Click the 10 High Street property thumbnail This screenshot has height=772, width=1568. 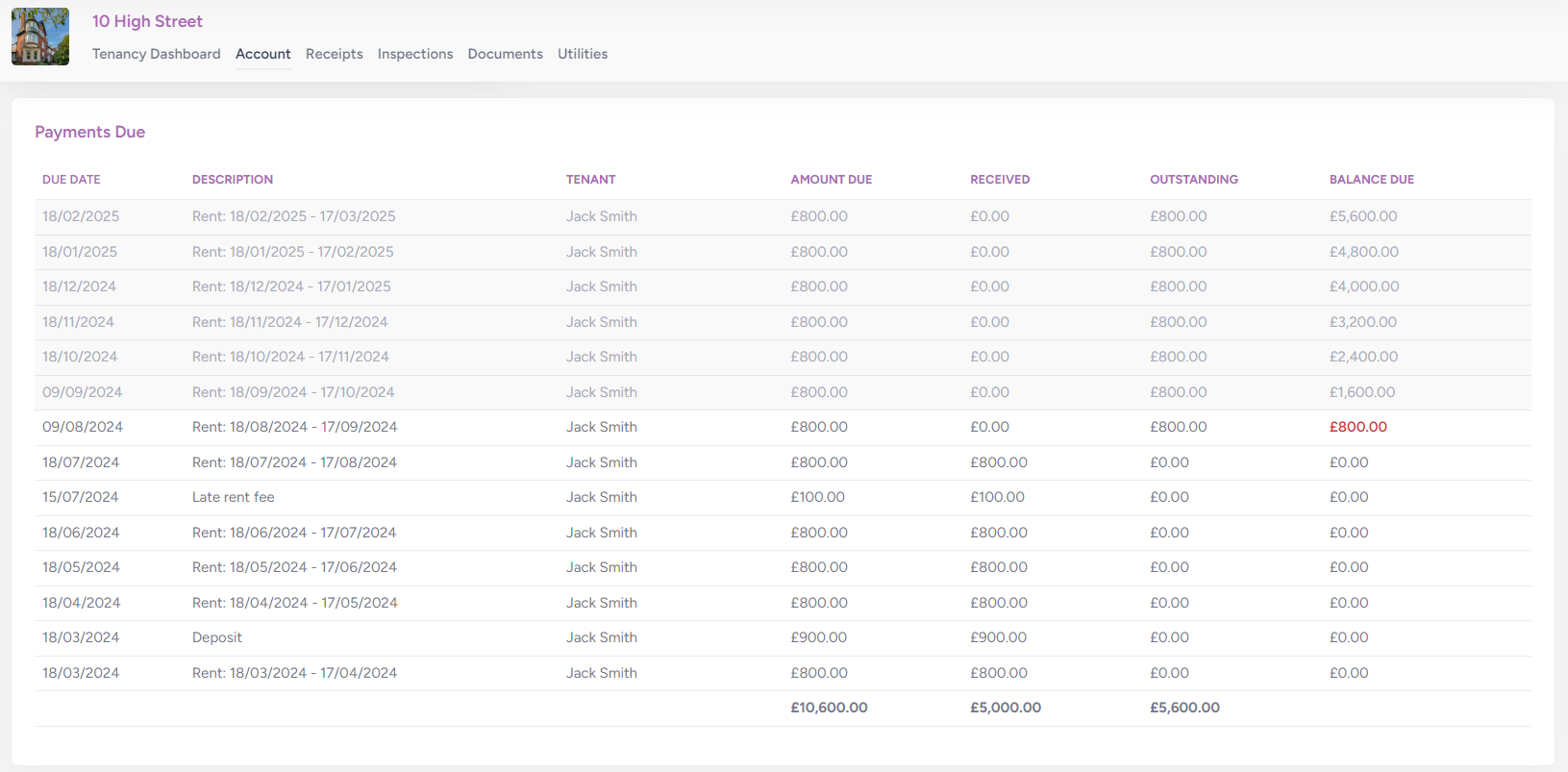coord(40,37)
